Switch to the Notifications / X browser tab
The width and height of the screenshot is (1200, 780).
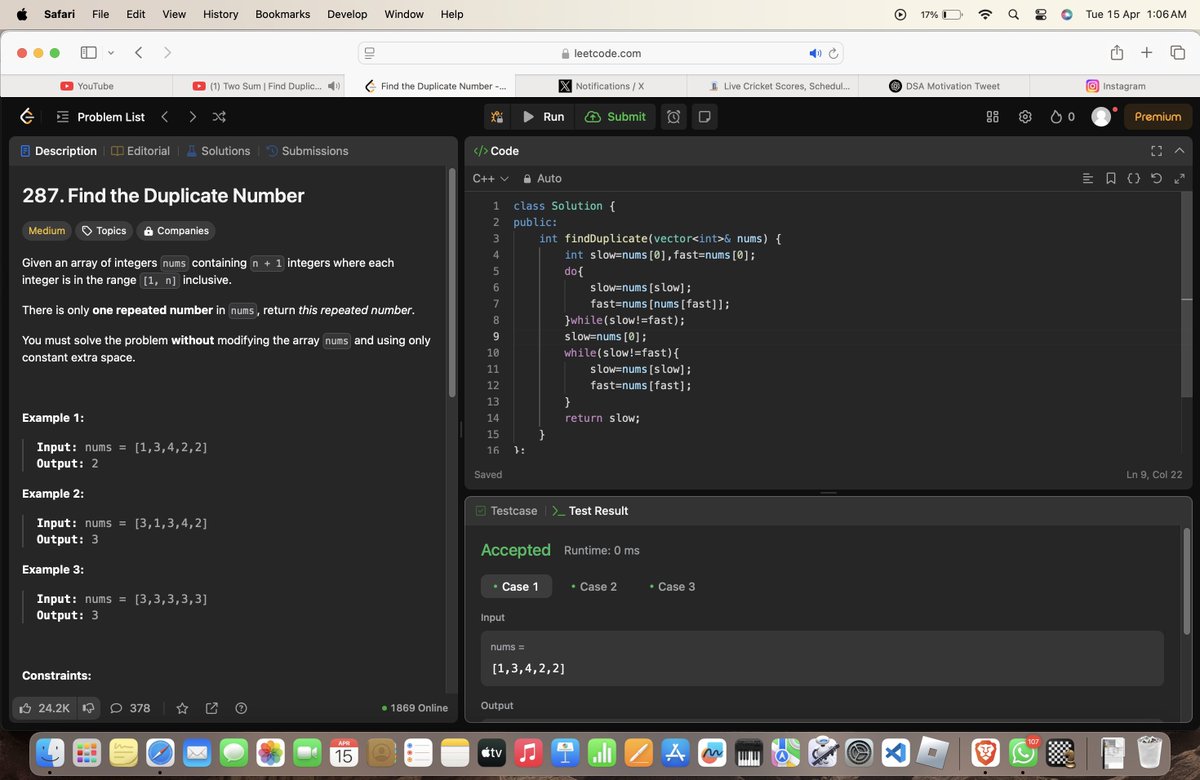click(x=601, y=86)
